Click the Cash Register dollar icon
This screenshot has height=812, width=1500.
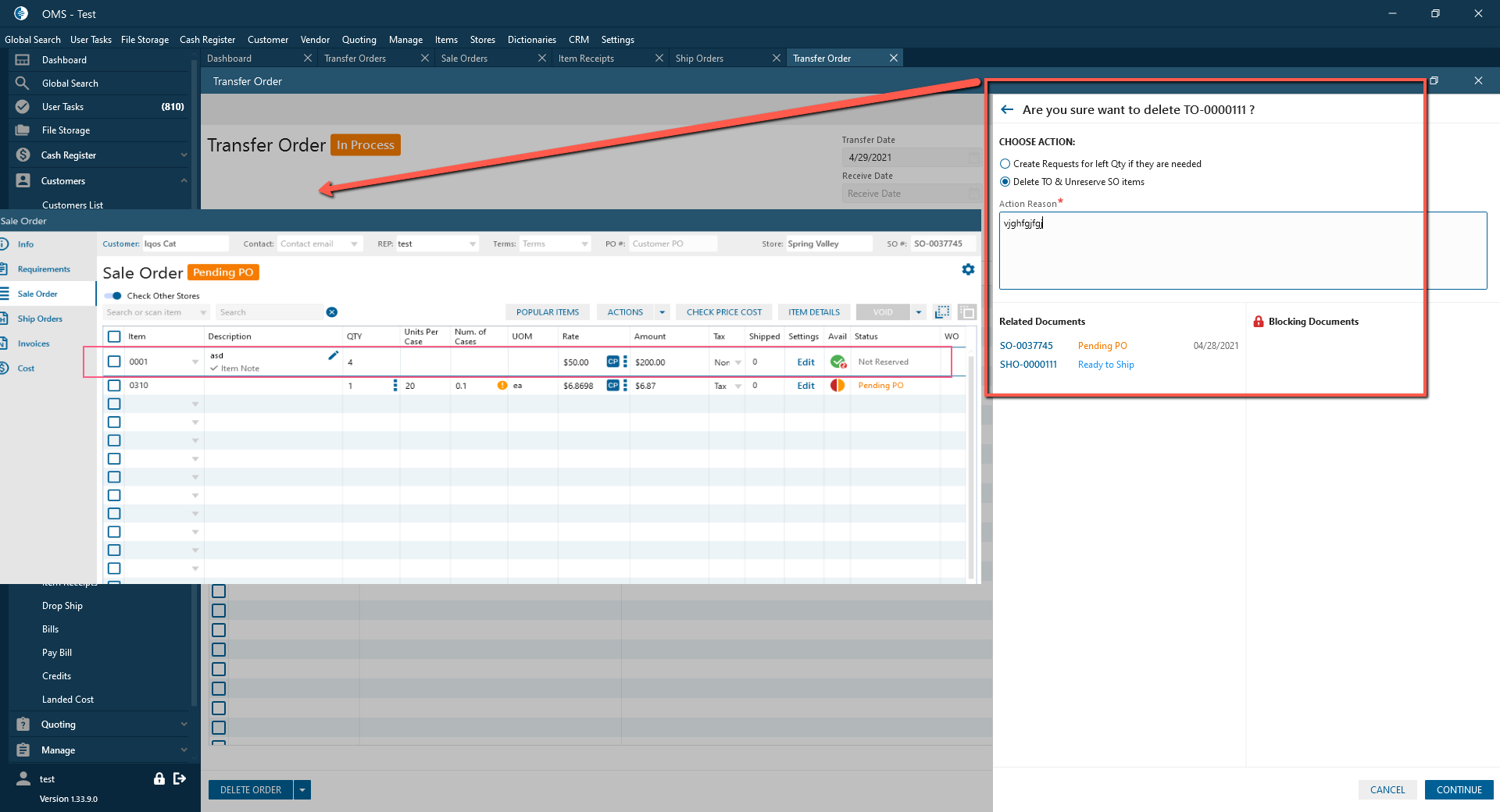(x=23, y=155)
